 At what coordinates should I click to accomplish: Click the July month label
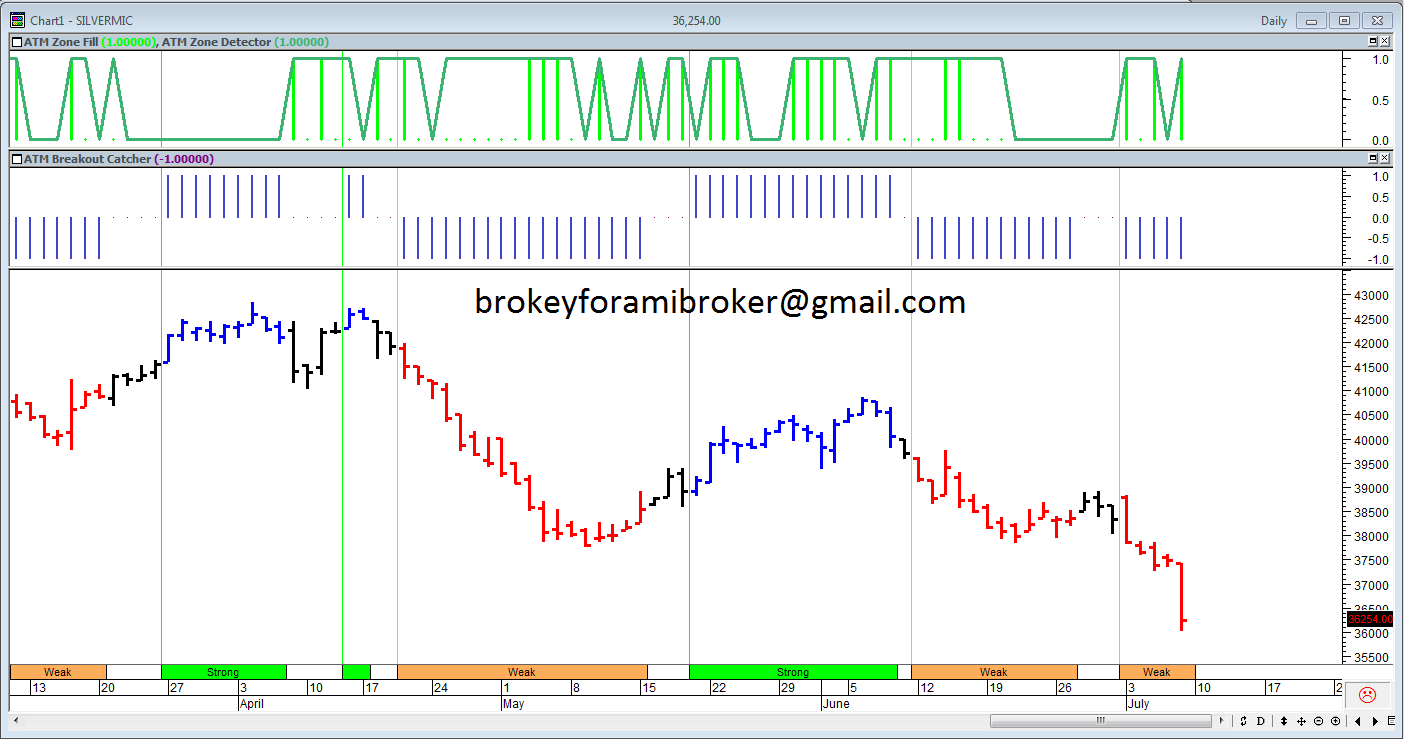click(x=1138, y=704)
